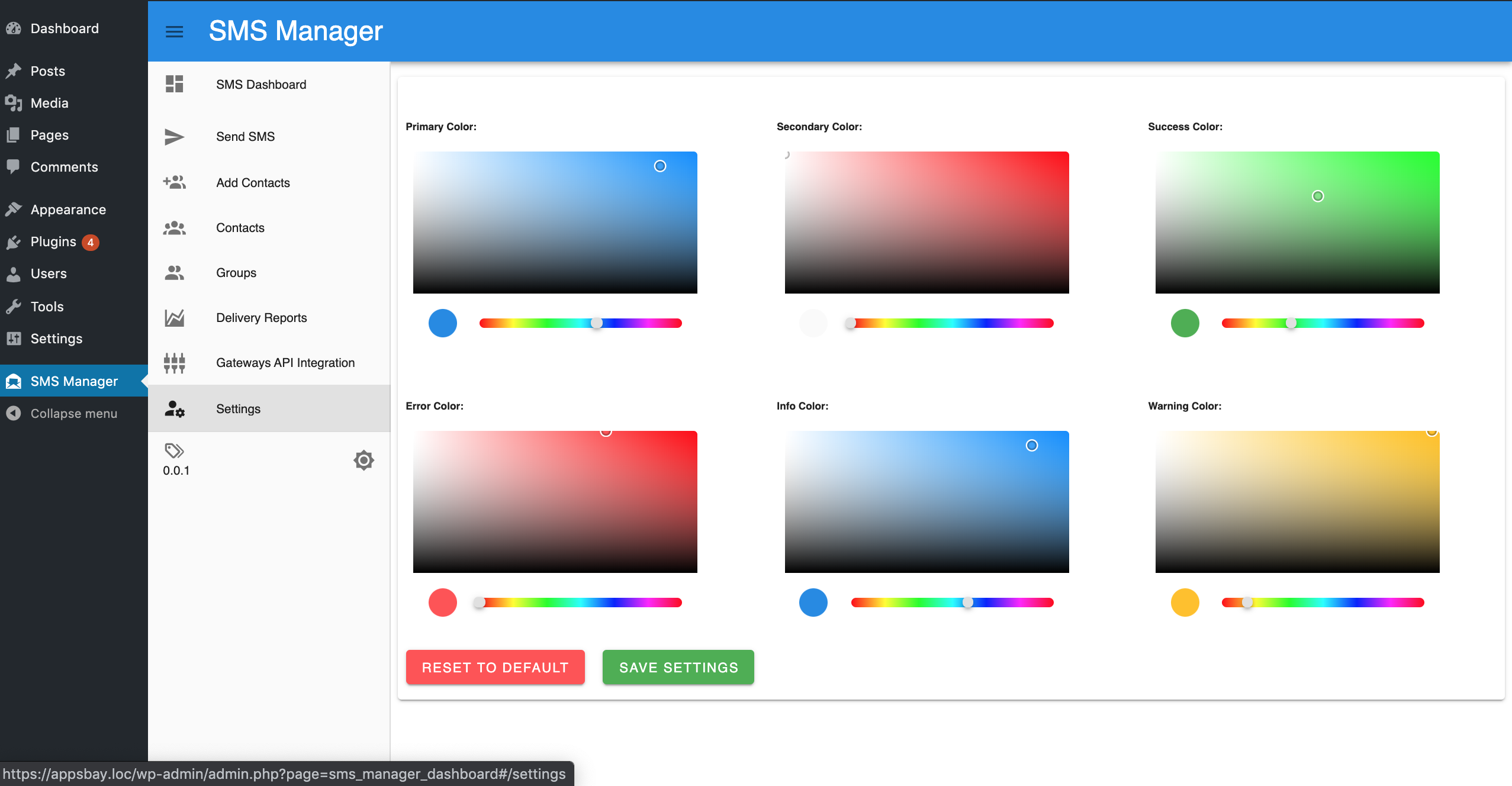Click the Send SMS paper plane icon

tap(174, 137)
